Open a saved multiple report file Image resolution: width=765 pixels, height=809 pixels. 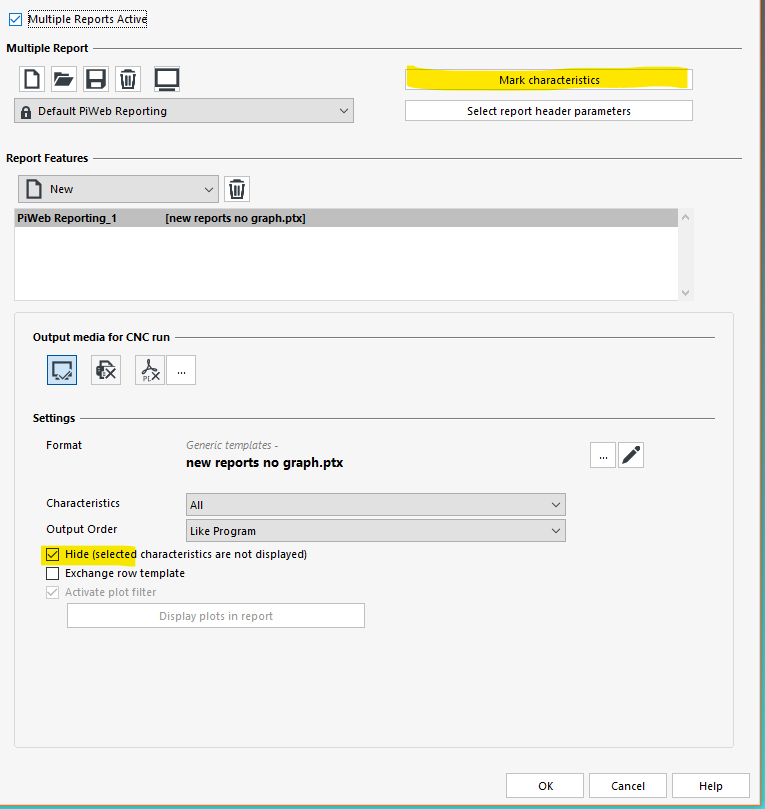63,79
